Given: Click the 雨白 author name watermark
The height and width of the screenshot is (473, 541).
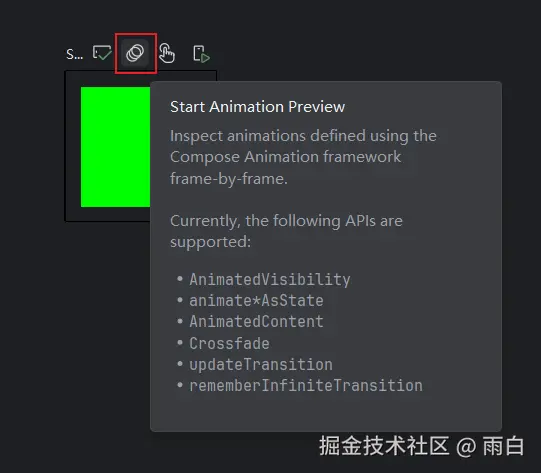Looking at the screenshot, I should (503, 446).
